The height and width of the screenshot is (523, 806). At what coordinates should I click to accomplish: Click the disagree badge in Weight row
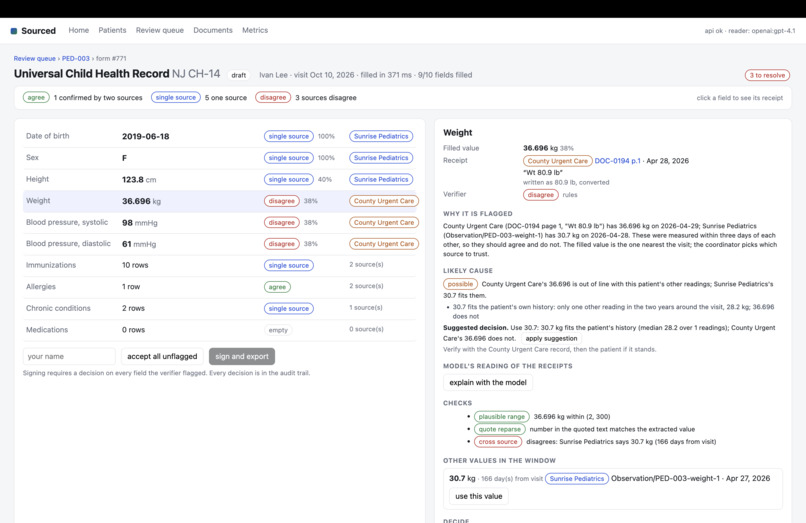point(282,201)
